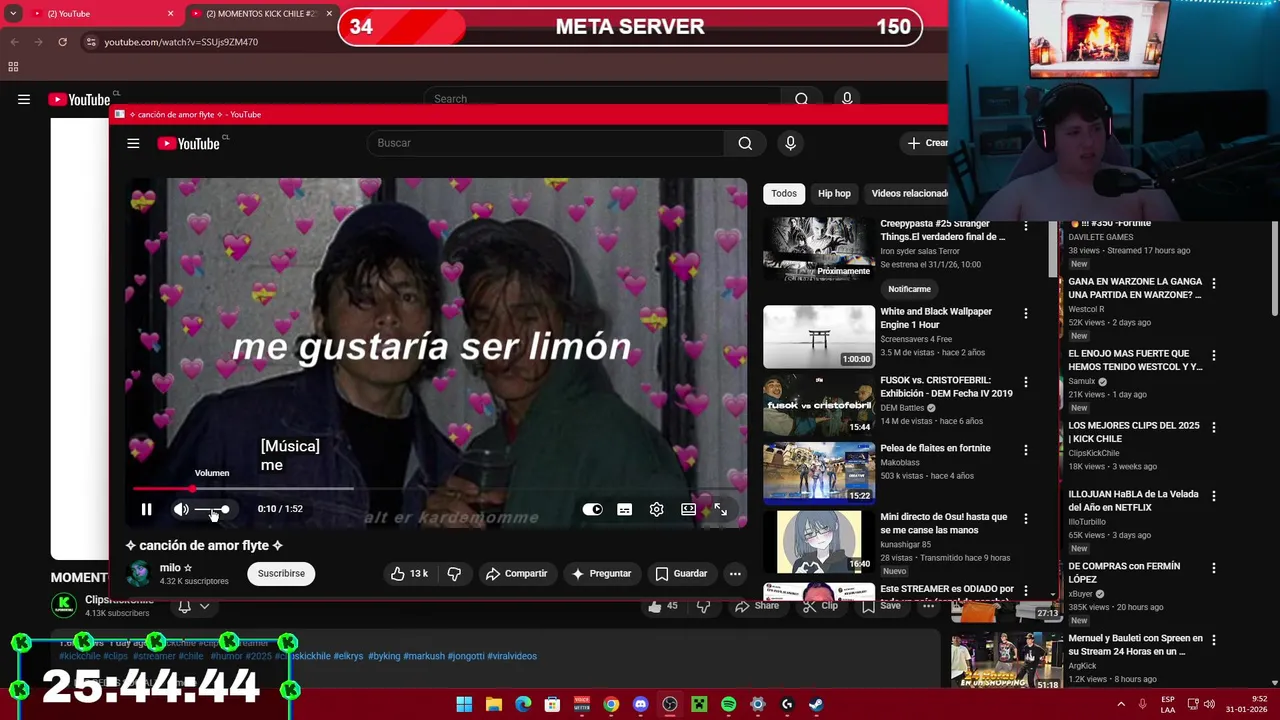
Task: Open the more actions ellipsis beside Guardar
Action: click(735, 573)
